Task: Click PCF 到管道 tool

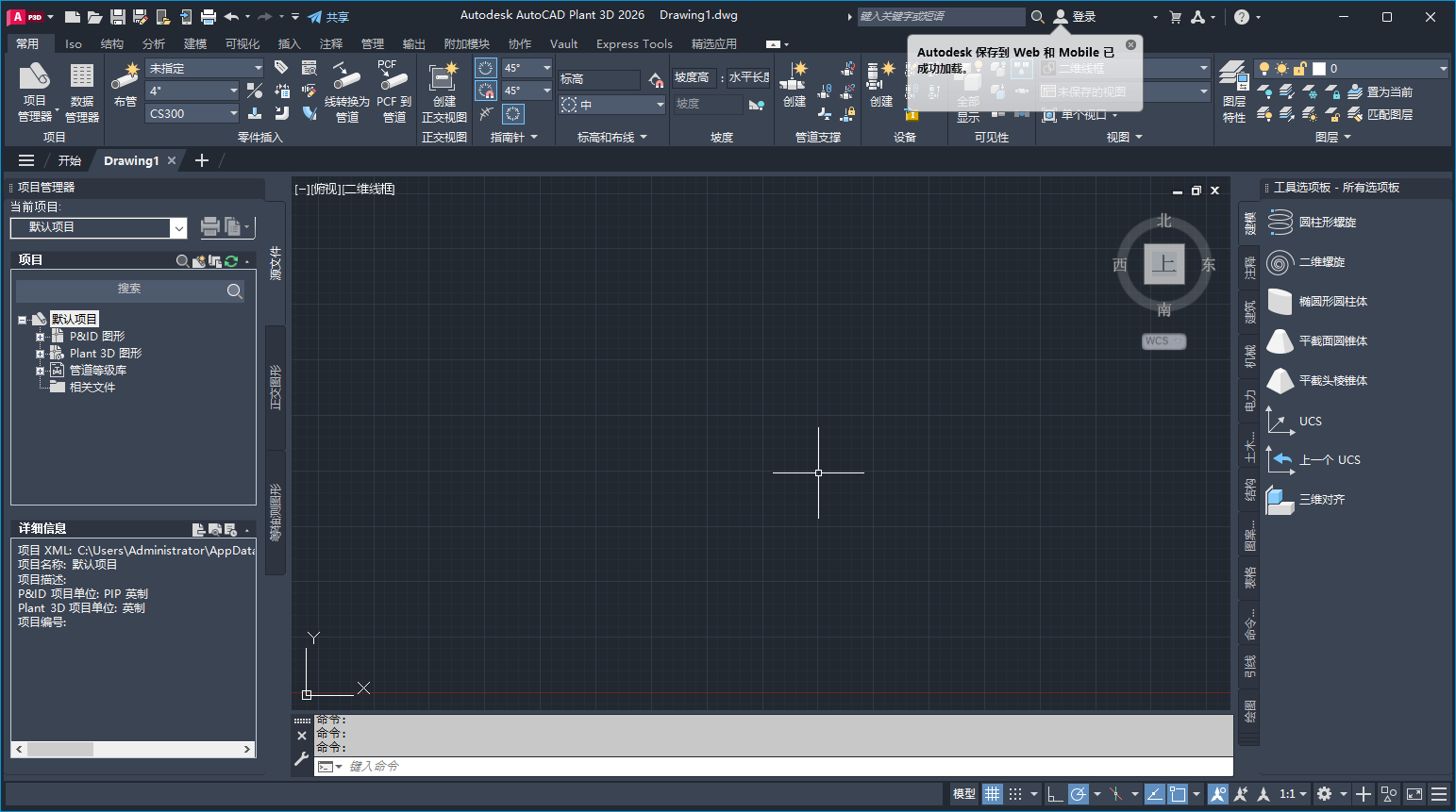Action: (x=393, y=92)
